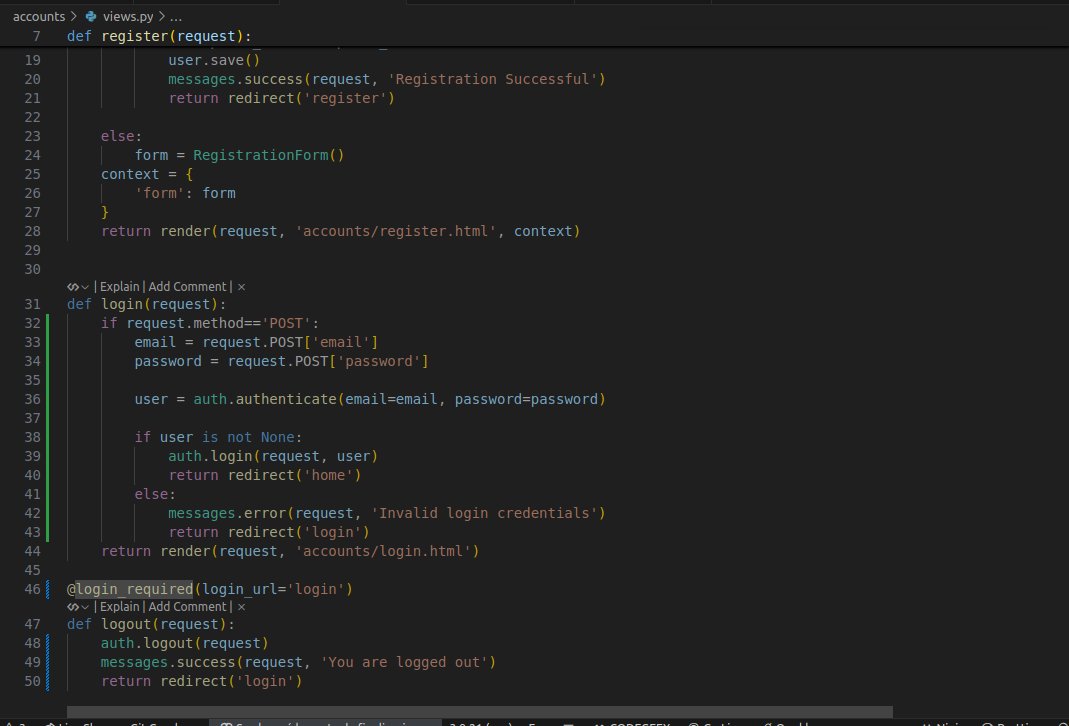The width and height of the screenshot is (1069, 726).
Task: Click the context = { assignment on line 25
Action: [x=147, y=175]
